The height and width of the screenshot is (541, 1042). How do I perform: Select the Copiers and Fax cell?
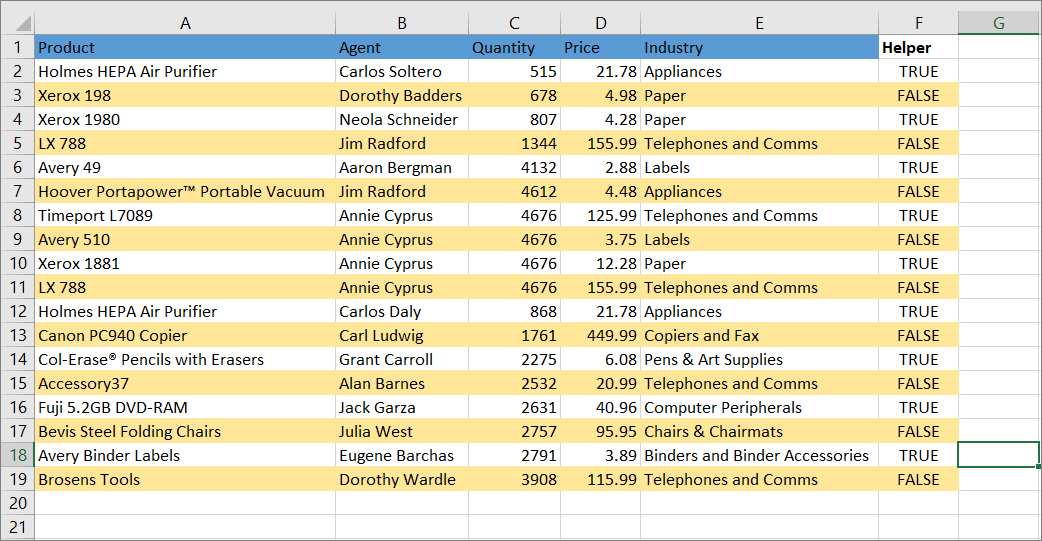(759, 335)
